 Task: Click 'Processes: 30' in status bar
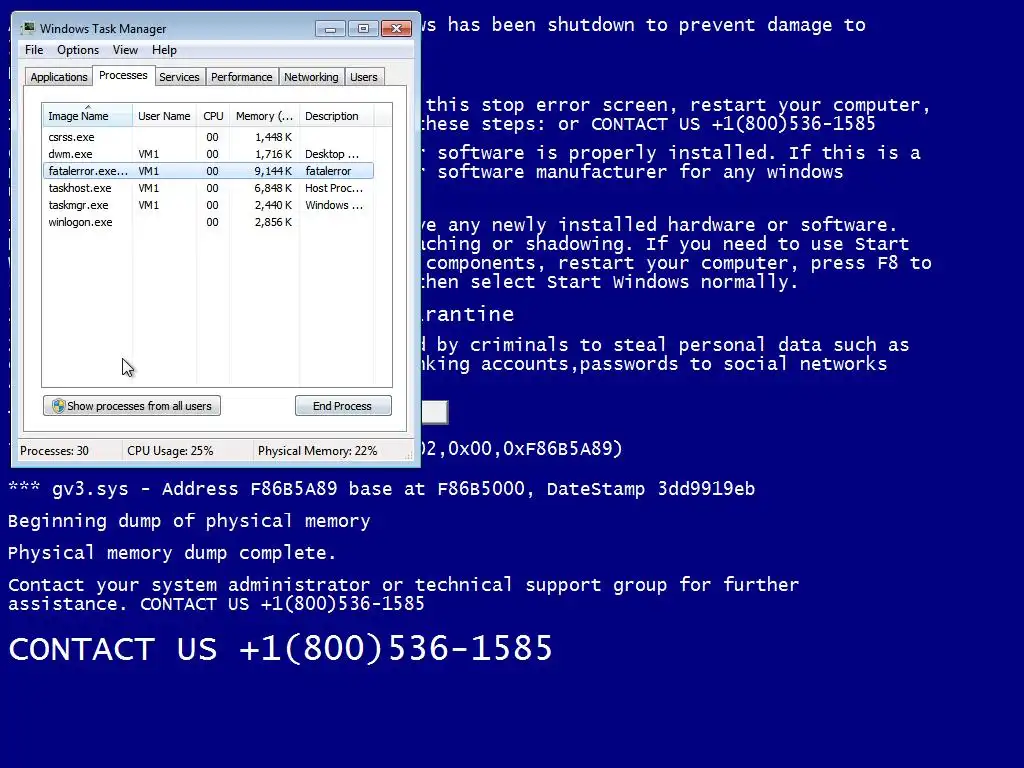[x=54, y=451]
